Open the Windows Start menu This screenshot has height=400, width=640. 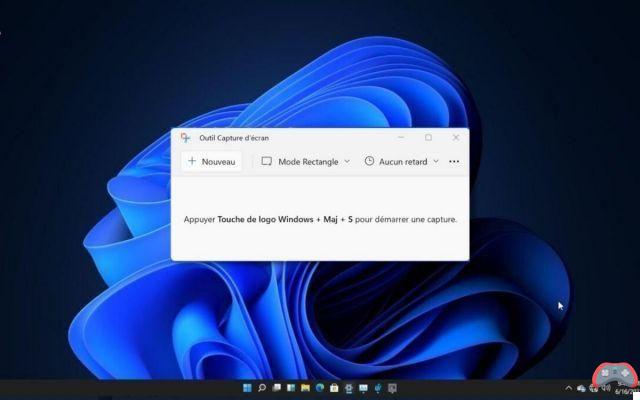(247, 388)
